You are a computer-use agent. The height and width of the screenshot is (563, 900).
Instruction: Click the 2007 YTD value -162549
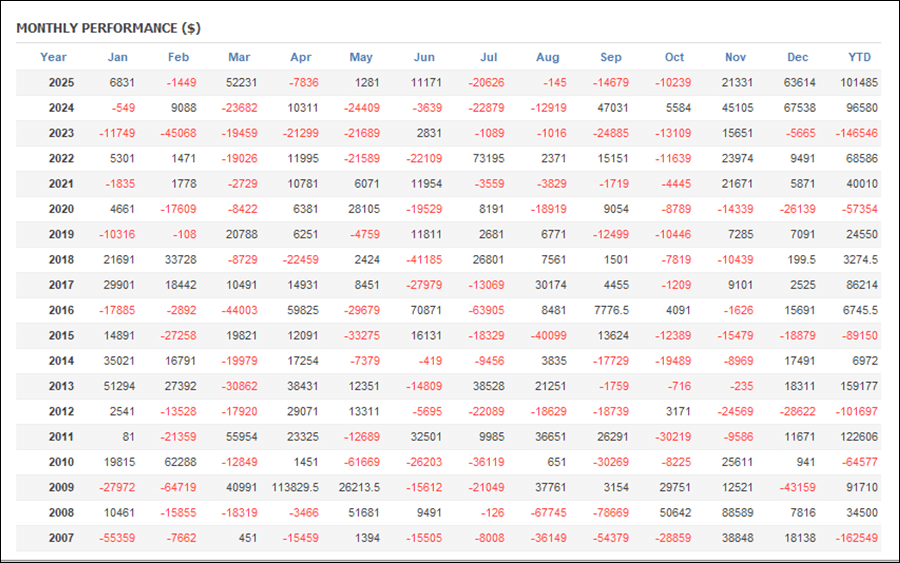click(857, 538)
